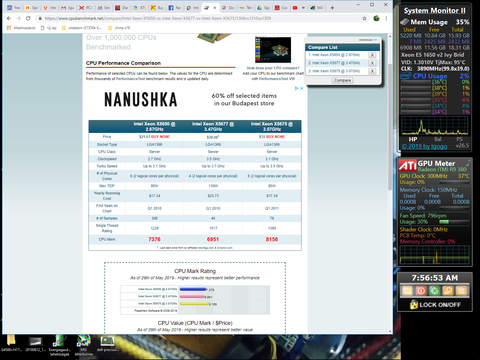Click the Mem Usage chip icon

click(x=404, y=22)
